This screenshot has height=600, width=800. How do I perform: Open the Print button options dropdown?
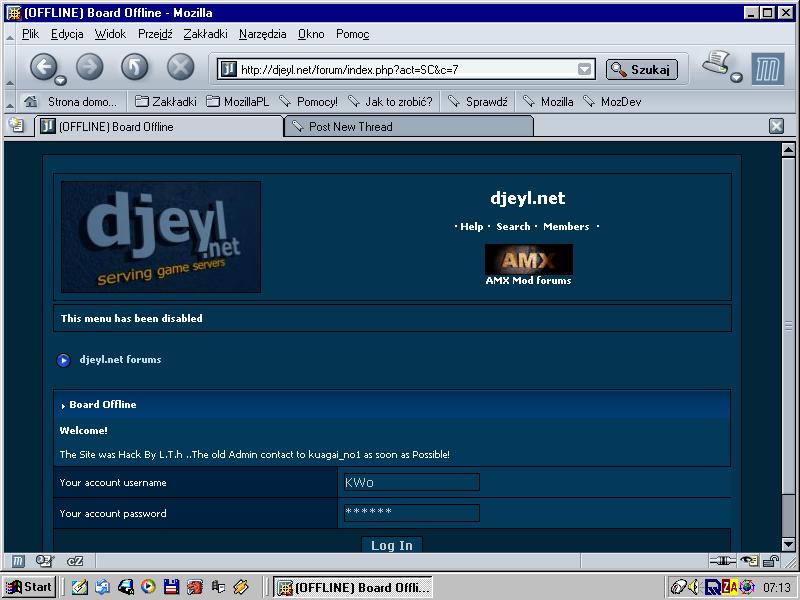pyautogui.click(x=736, y=78)
